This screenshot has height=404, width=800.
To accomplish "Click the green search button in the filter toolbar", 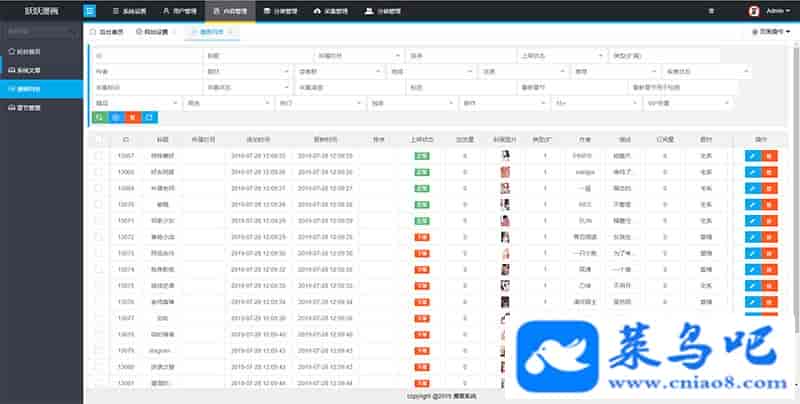I will point(98,117).
